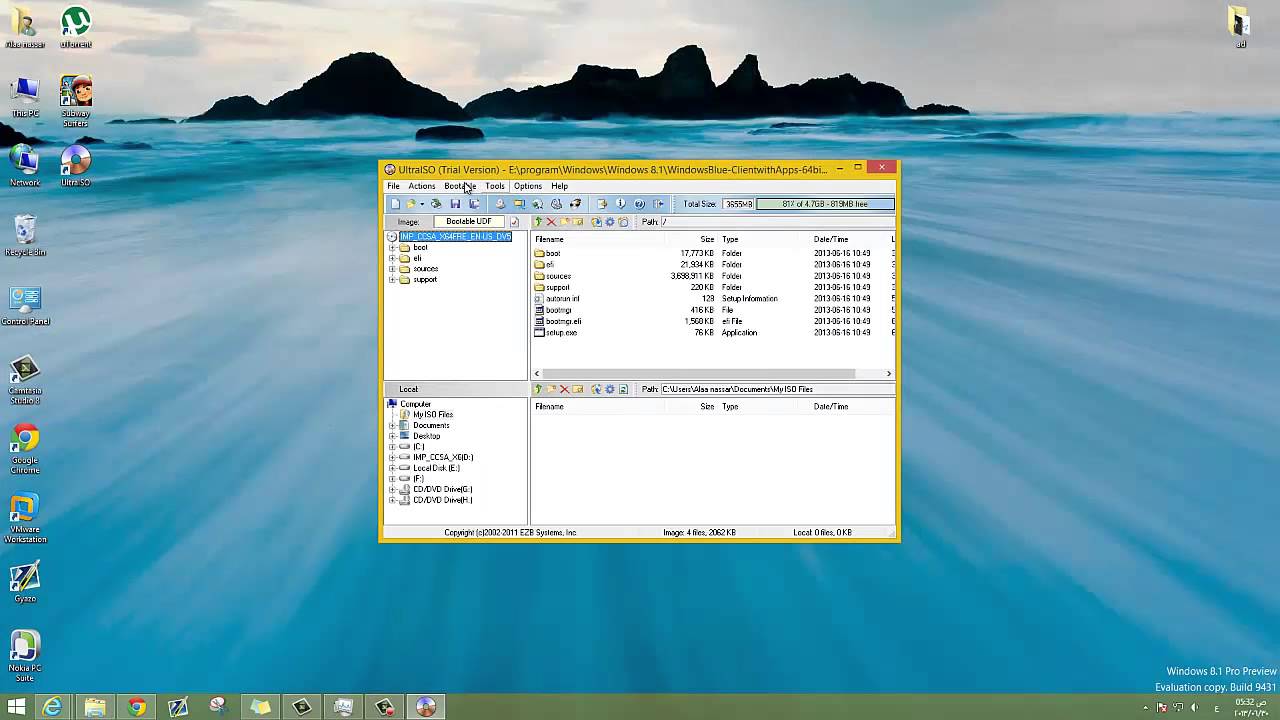This screenshot has height=720, width=1280.
Task: Expand the boot folder in the image tree
Action: pos(392,248)
